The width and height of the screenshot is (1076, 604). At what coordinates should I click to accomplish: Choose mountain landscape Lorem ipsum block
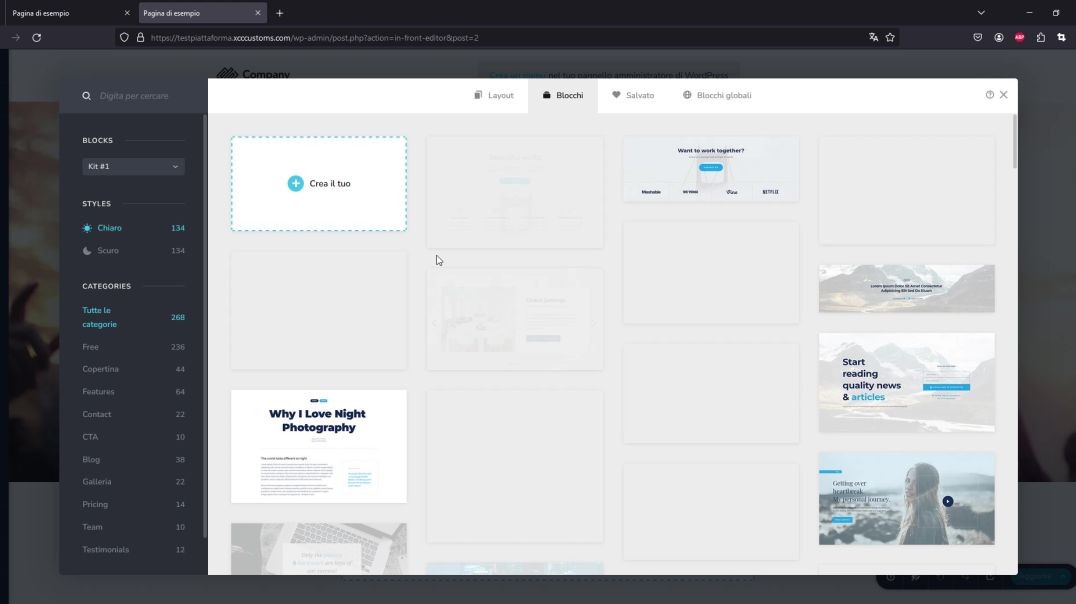tap(906, 288)
